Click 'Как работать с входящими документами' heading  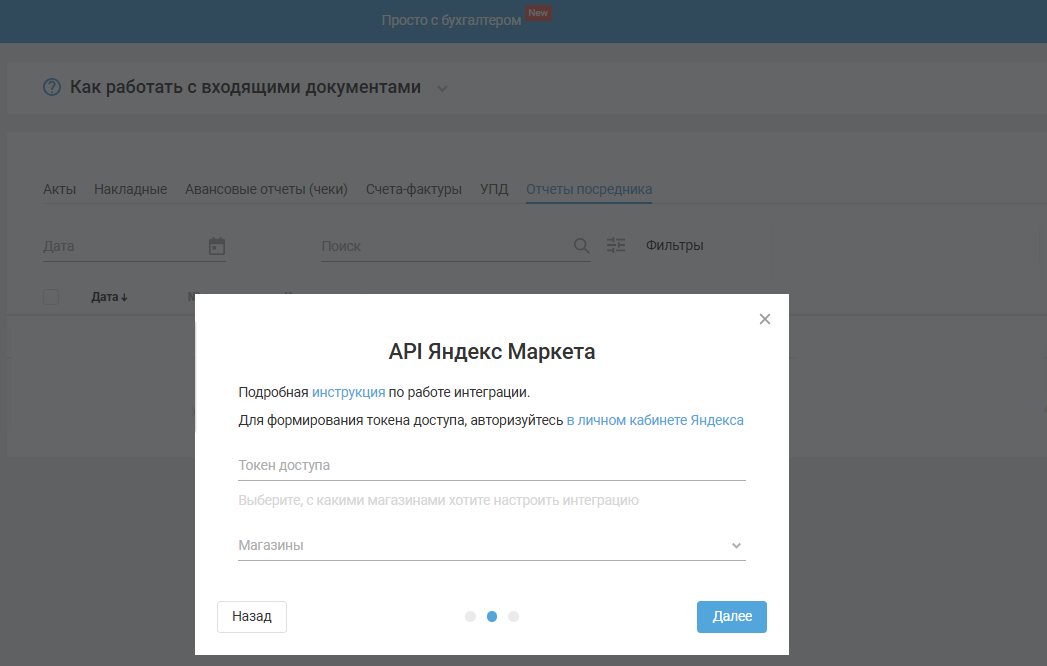tap(245, 87)
